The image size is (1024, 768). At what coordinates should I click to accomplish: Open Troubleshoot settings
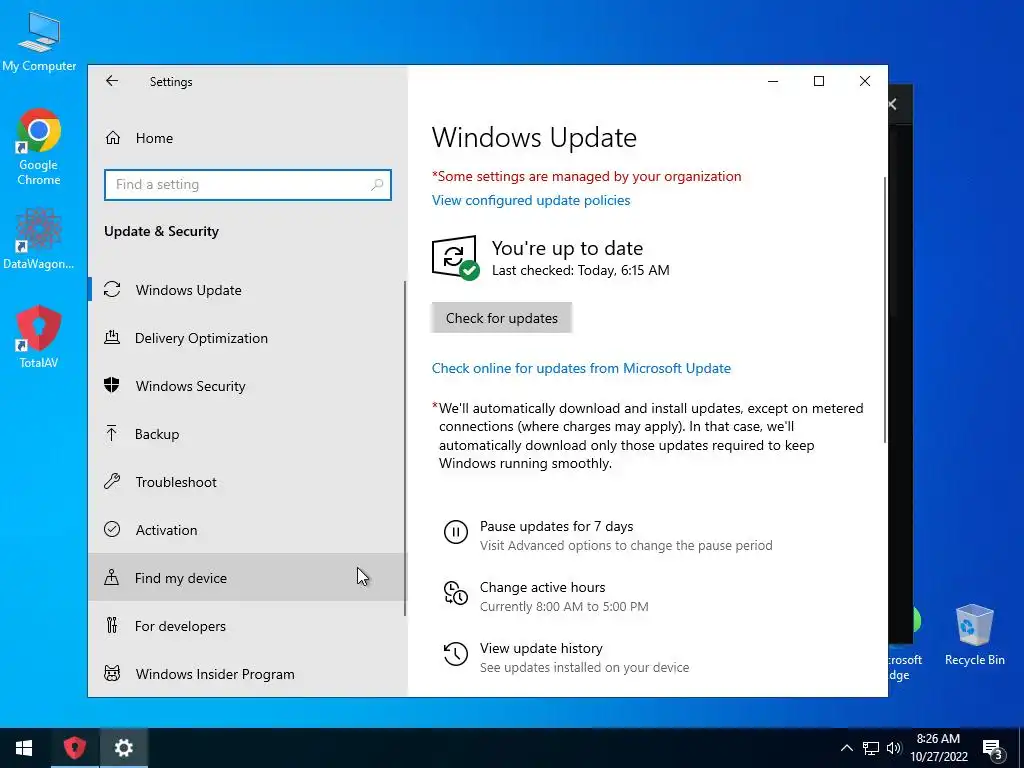248,482
